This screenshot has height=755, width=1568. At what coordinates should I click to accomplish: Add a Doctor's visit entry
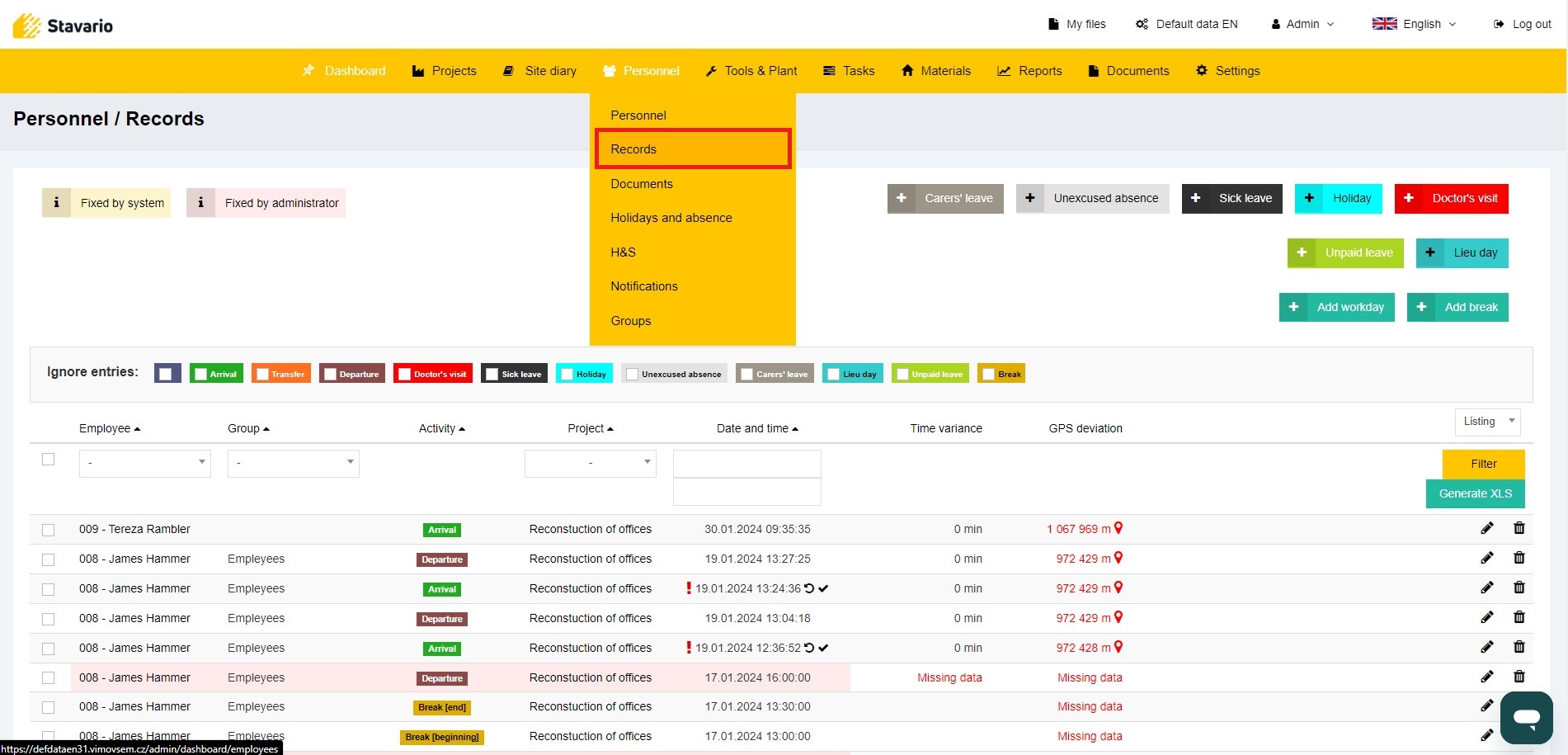point(1452,198)
